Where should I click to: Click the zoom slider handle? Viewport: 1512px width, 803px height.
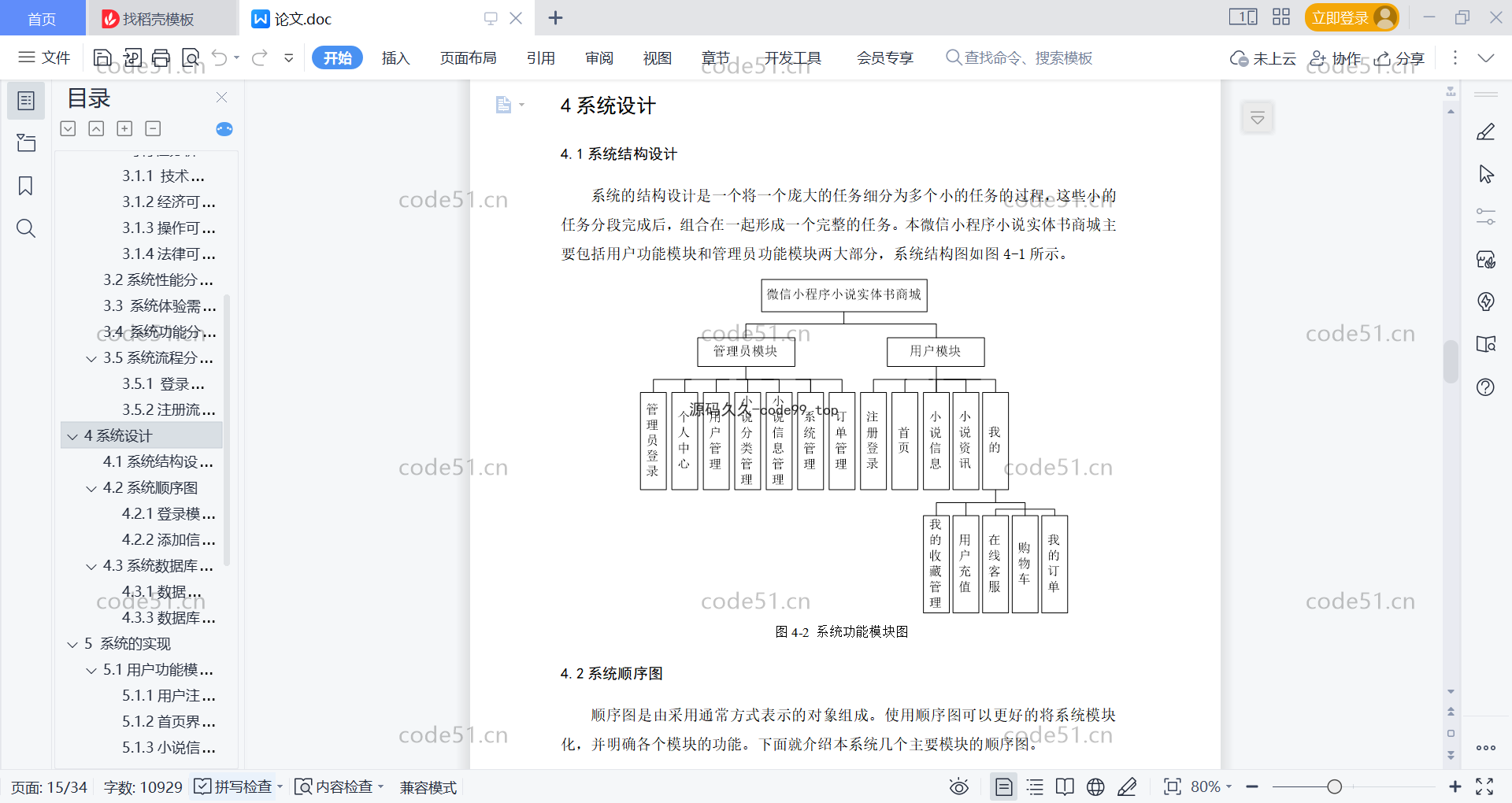(1334, 786)
